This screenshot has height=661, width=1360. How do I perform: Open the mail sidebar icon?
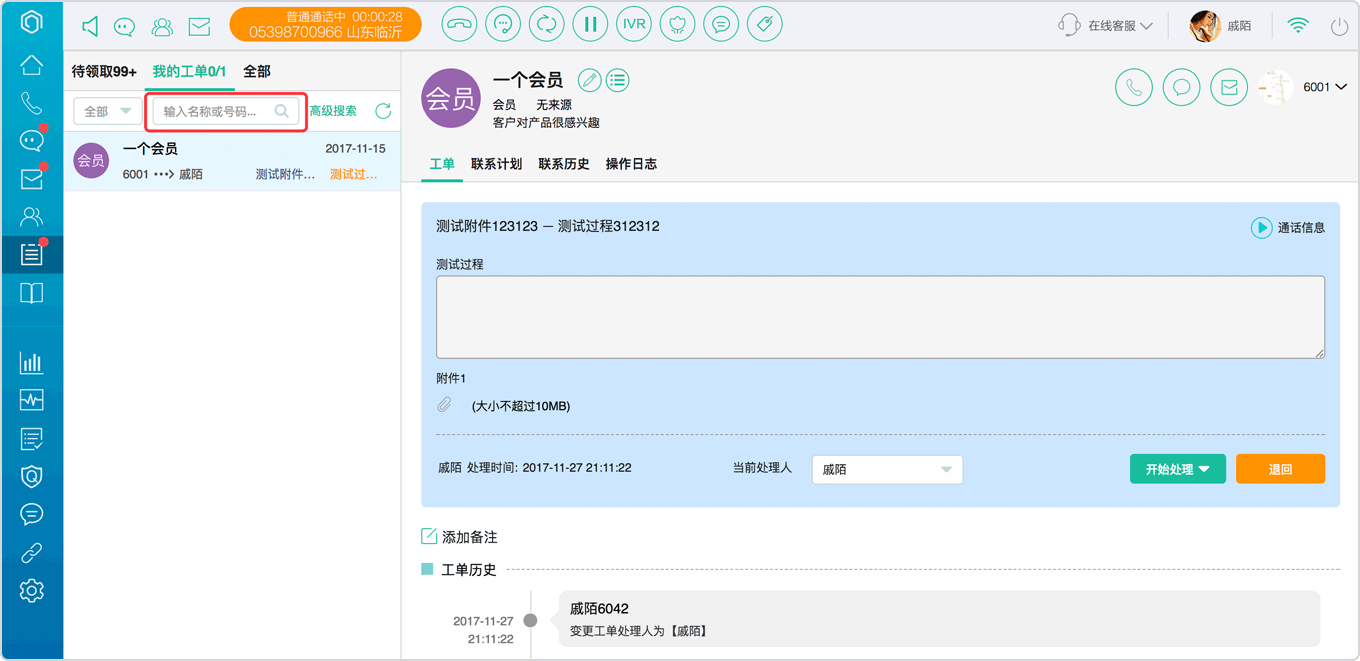click(x=32, y=179)
